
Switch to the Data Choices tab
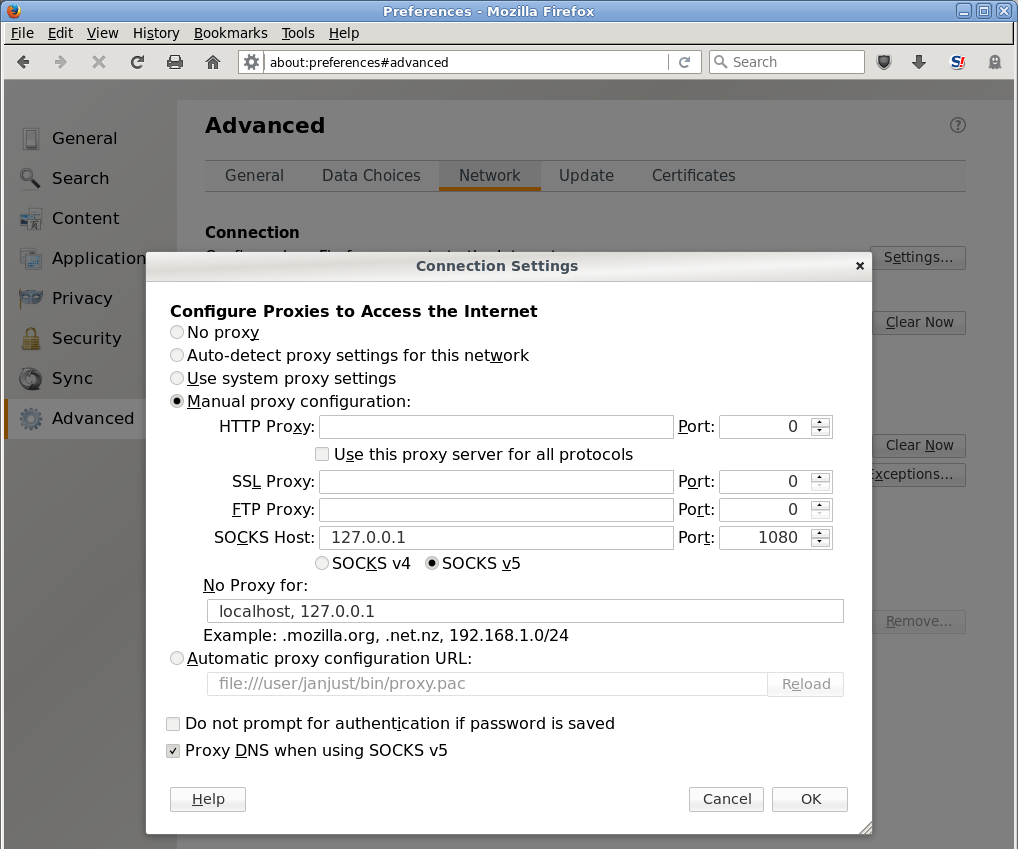pyautogui.click(x=371, y=176)
